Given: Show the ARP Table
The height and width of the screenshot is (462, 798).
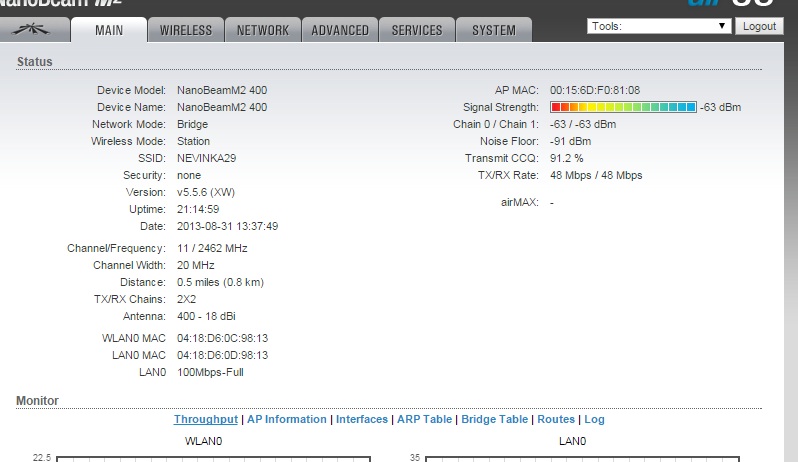Looking at the screenshot, I should pyautogui.click(x=424, y=419).
